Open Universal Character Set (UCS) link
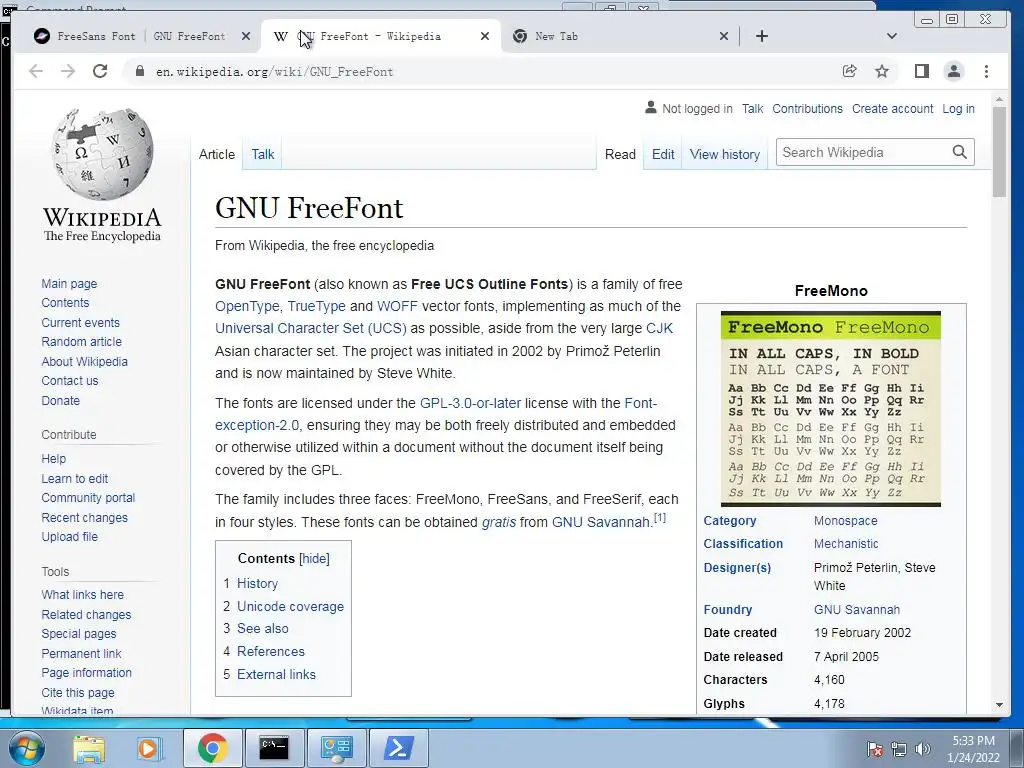This screenshot has height=768, width=1024. (311, 328)
